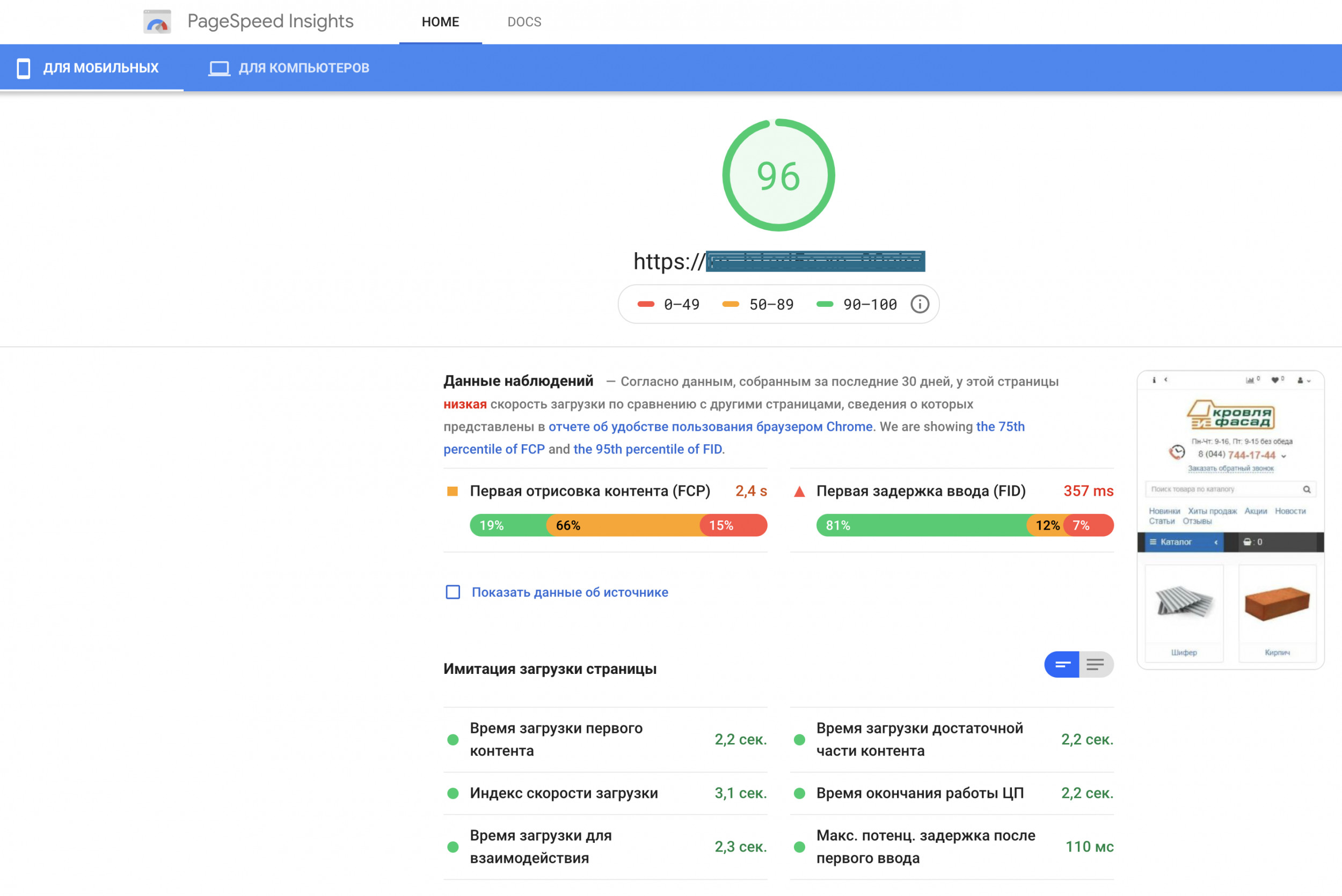1342x896 pixels.
Task: Check the 'Показать данные об источнике' checkbox
Action: (x=453, y=592)
